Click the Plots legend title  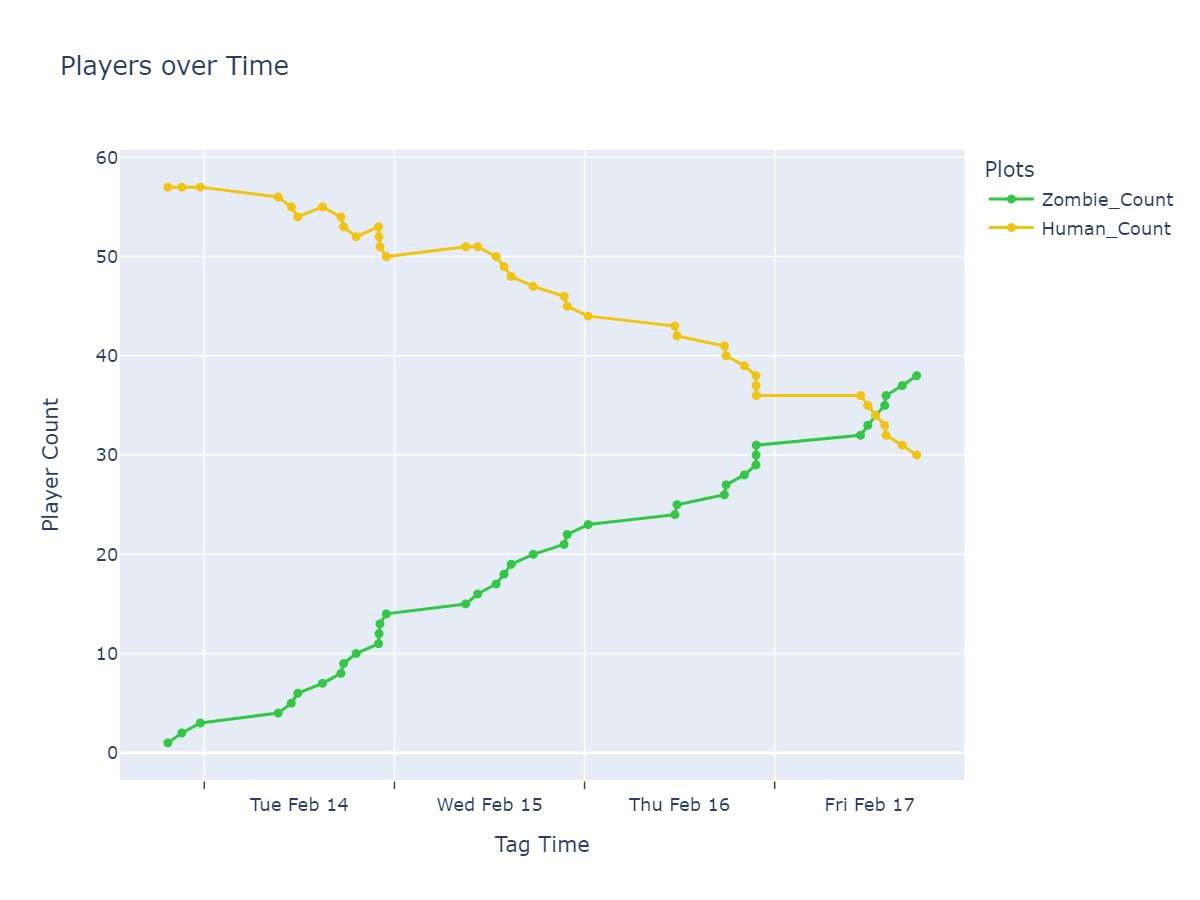tap(1009, 169)
